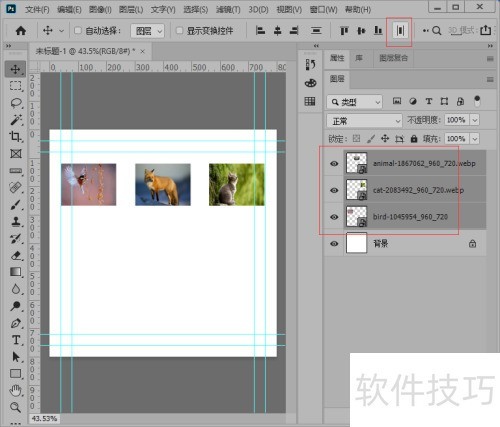Align vertical centers of layers

361,31
